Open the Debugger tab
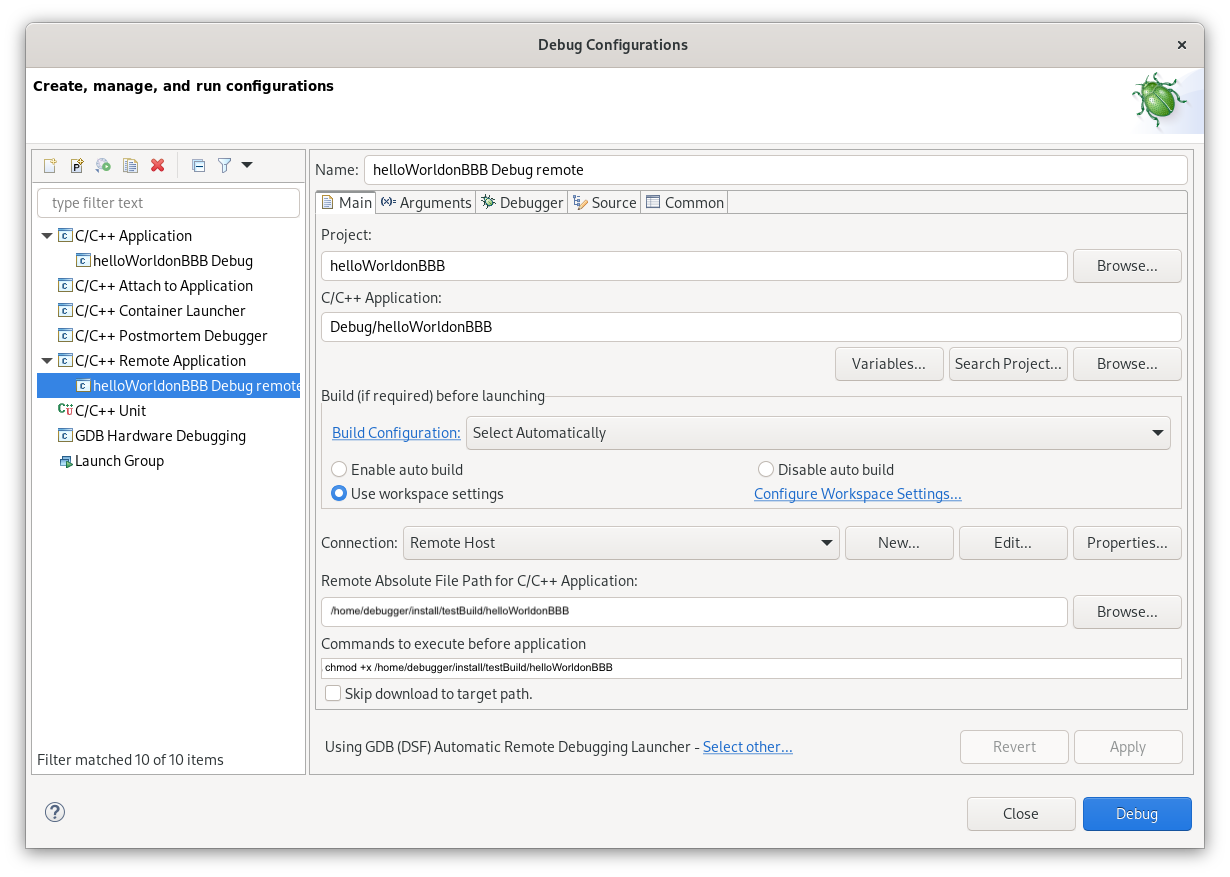This screenshot has width=1230, height=877. (x=521, y=202)
